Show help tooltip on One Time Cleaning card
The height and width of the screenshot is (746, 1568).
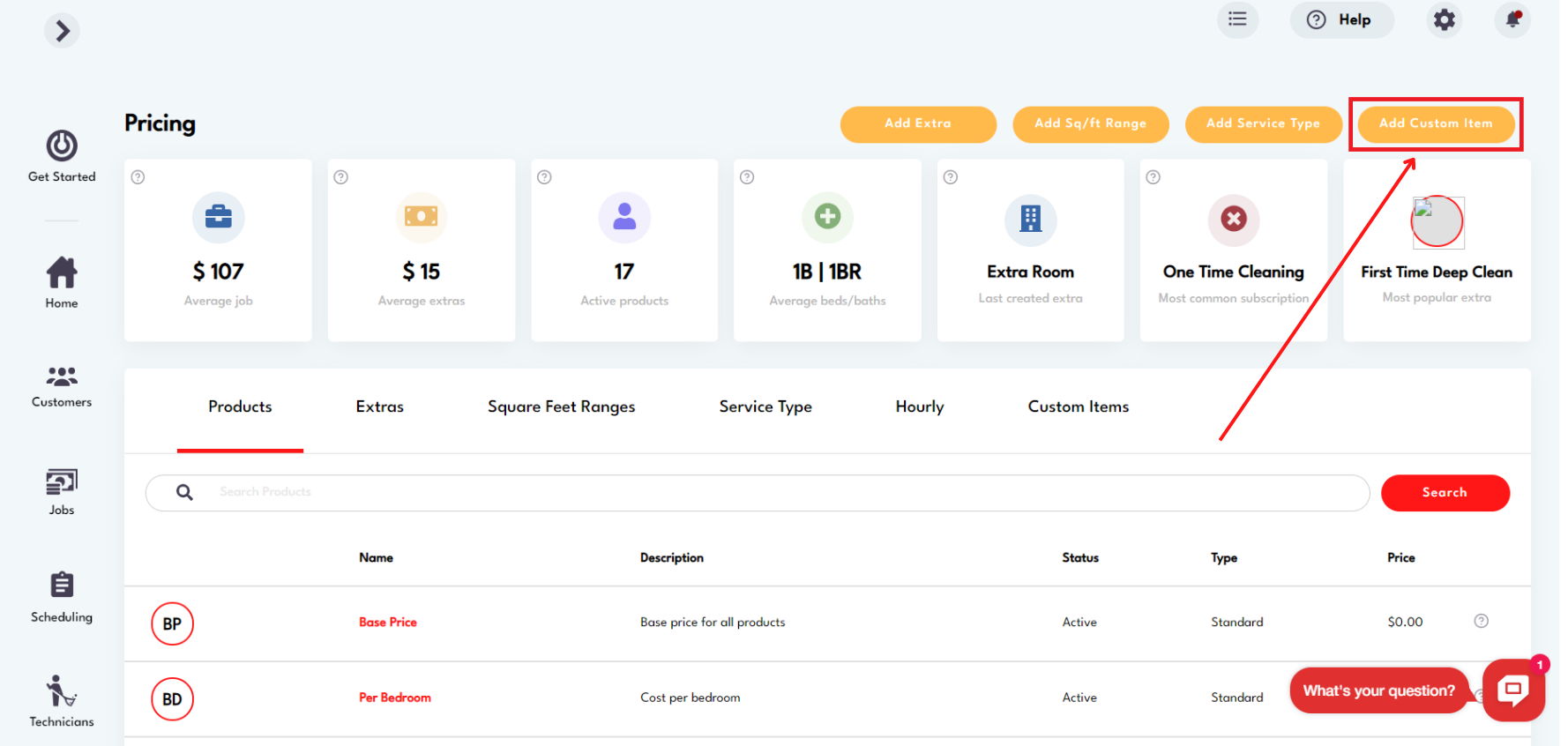[1153, 177]
